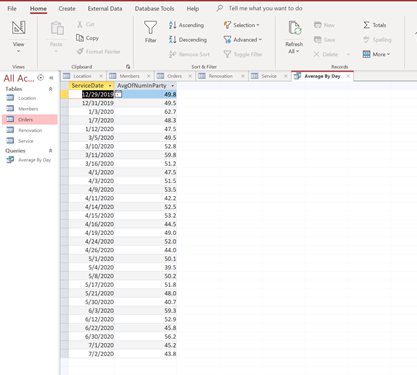Open the External Data ribbon tab
Viewport: 417px width, 375px height.
pyautogui.click(x=105, y=9)
